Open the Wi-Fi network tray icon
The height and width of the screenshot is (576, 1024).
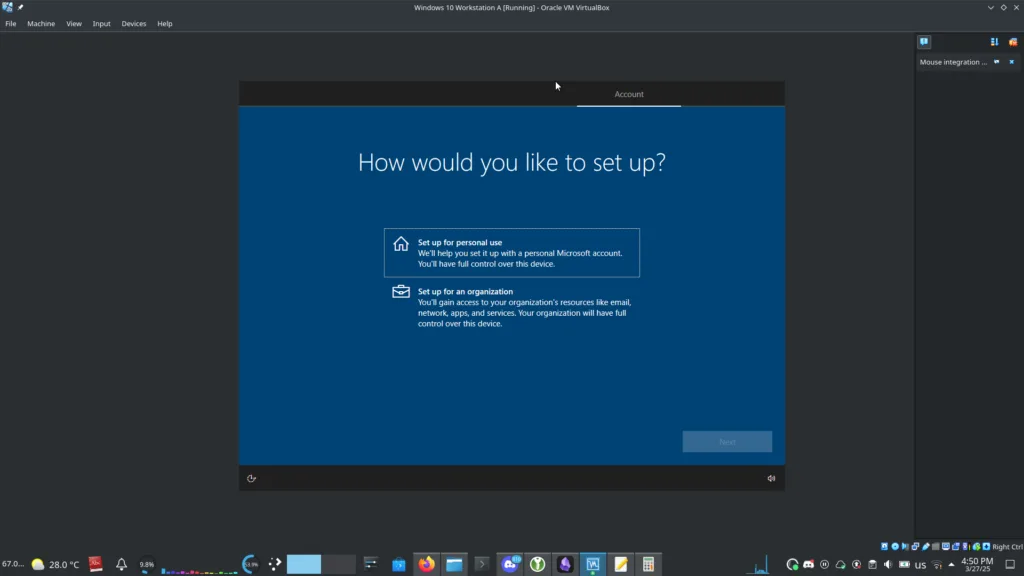937,564
